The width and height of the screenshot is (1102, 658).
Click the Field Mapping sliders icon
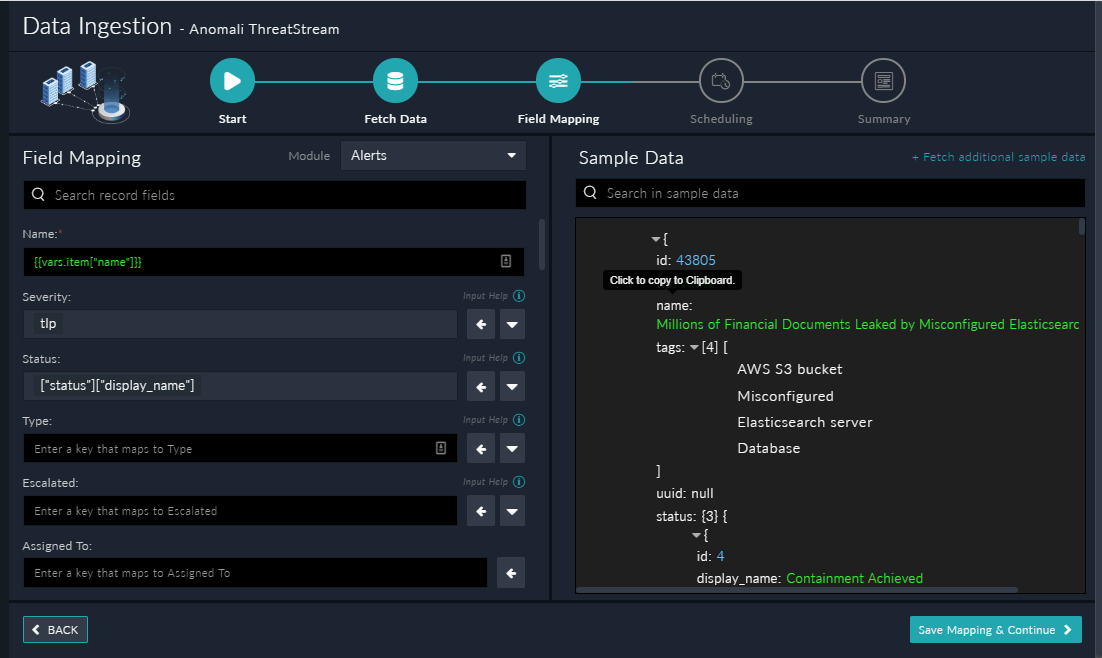coord(558,81)
